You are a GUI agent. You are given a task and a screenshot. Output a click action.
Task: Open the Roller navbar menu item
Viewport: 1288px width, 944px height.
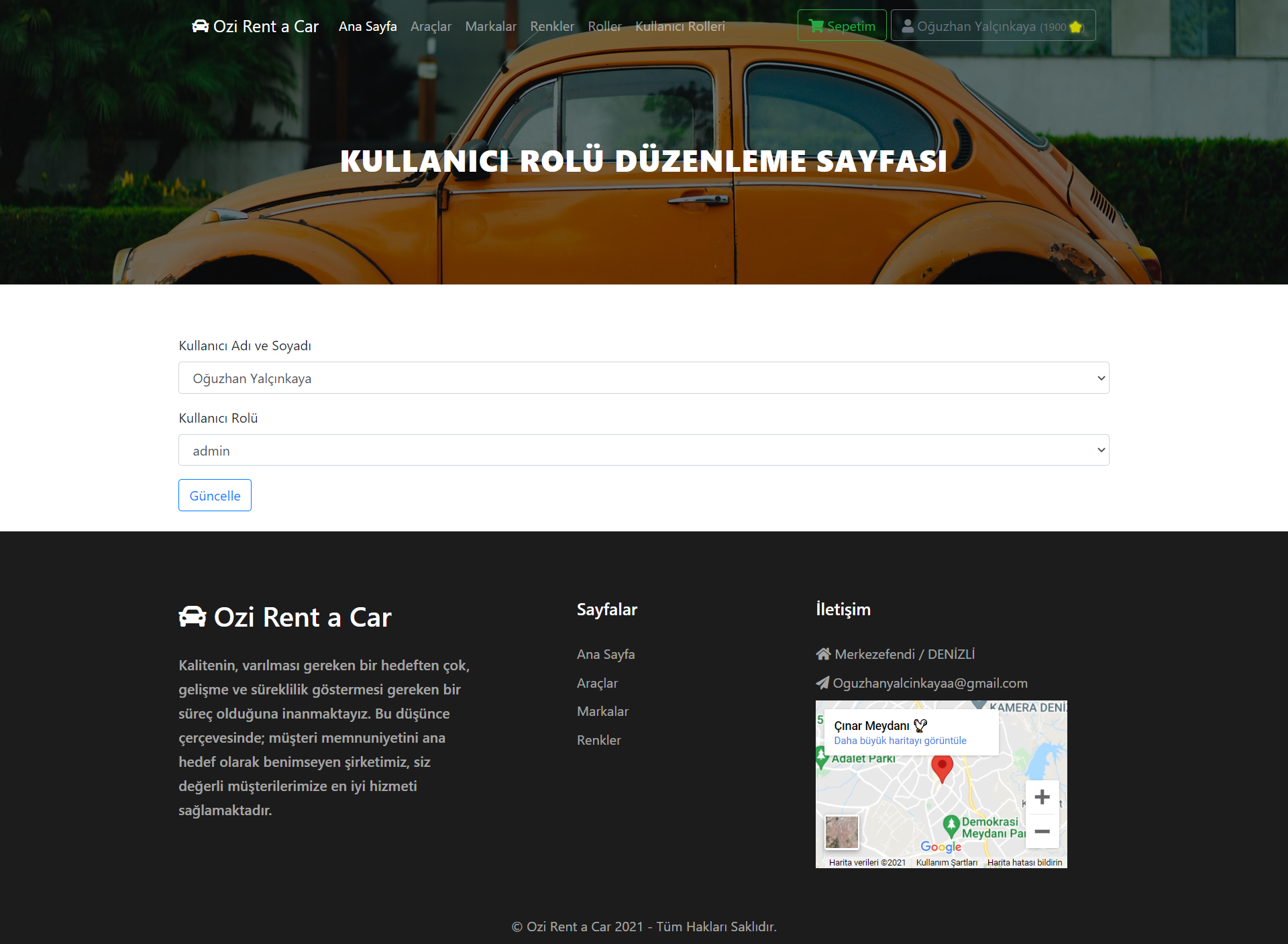coord(604,26)
